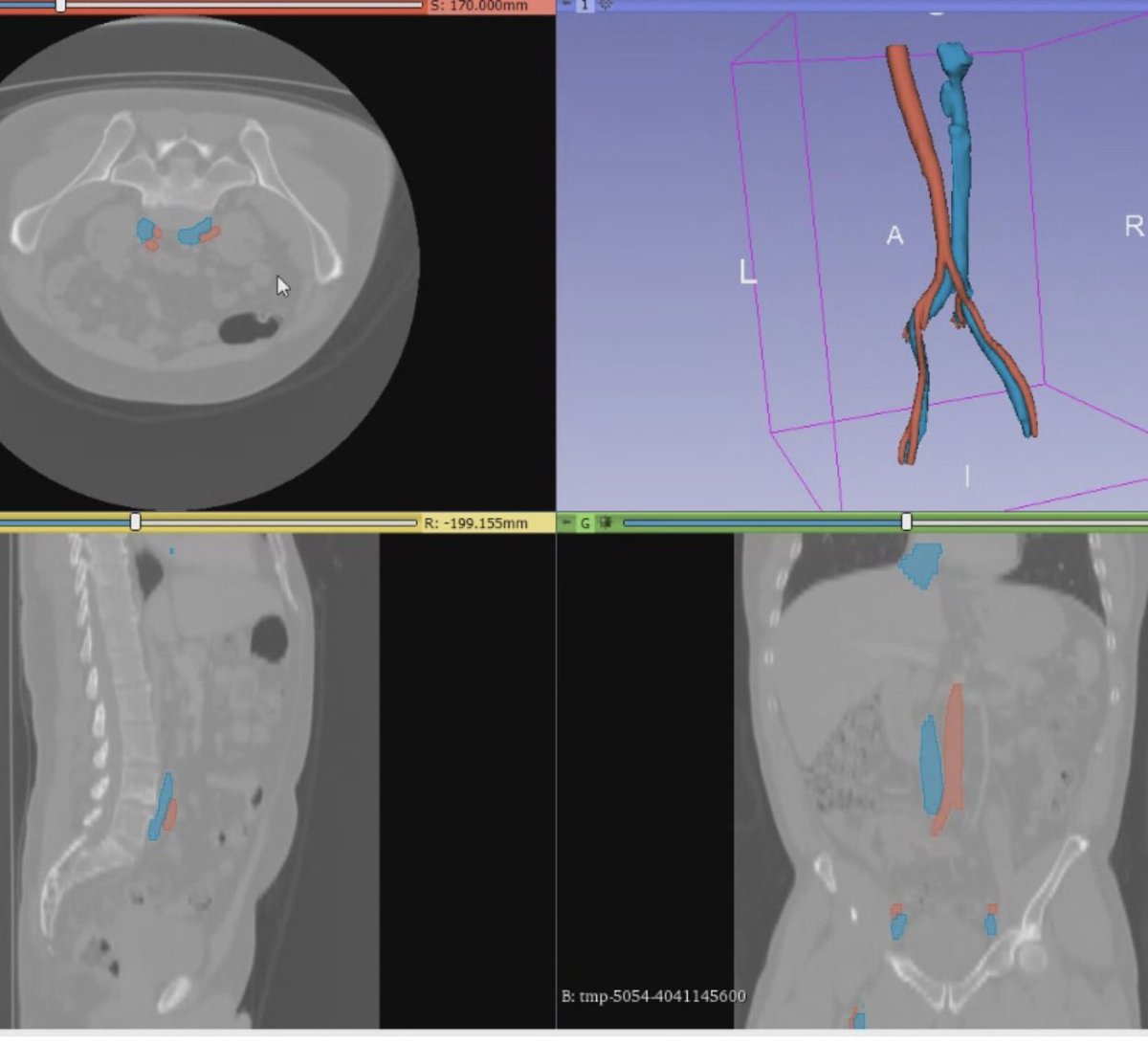Click the yellow slice offset slider handle
Image resolution: width=1148 pixels, height=1044 pixels.
pos(136,522)
